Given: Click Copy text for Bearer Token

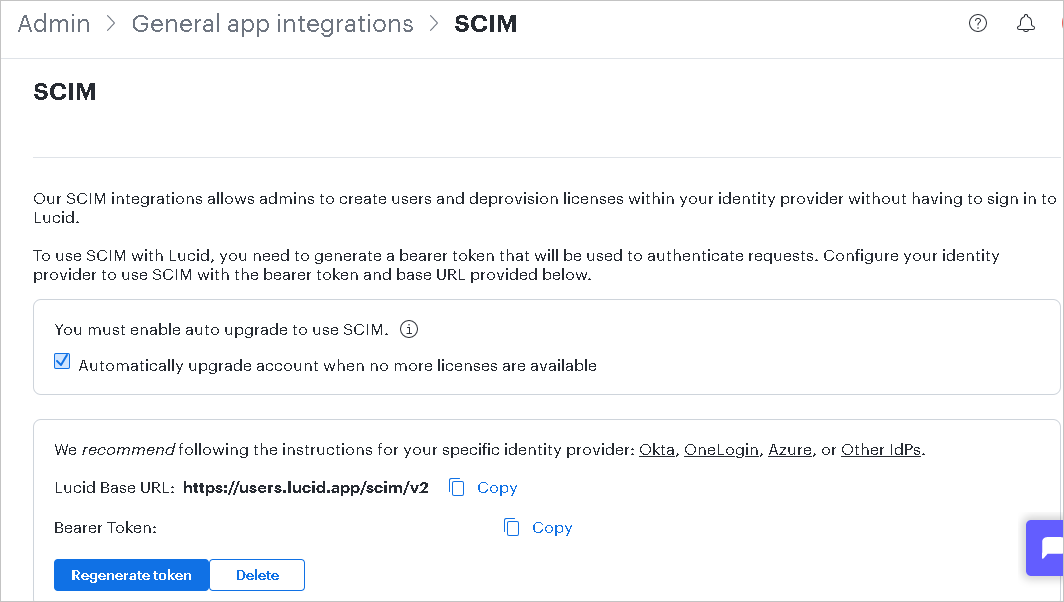Looking at the screenshot, I should tap(552, 528).
